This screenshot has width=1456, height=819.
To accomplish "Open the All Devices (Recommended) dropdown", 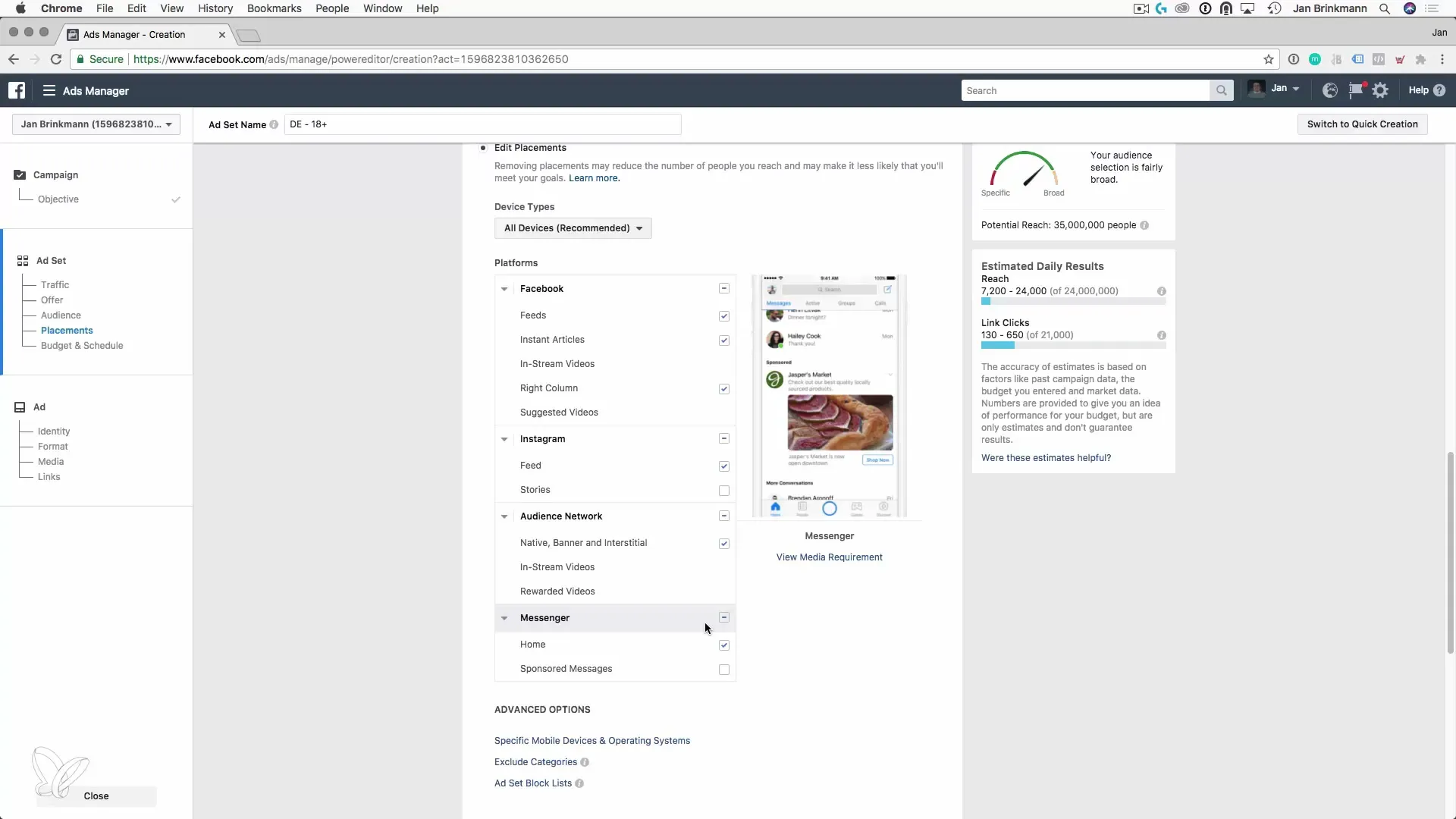I will tap(573, 228).
